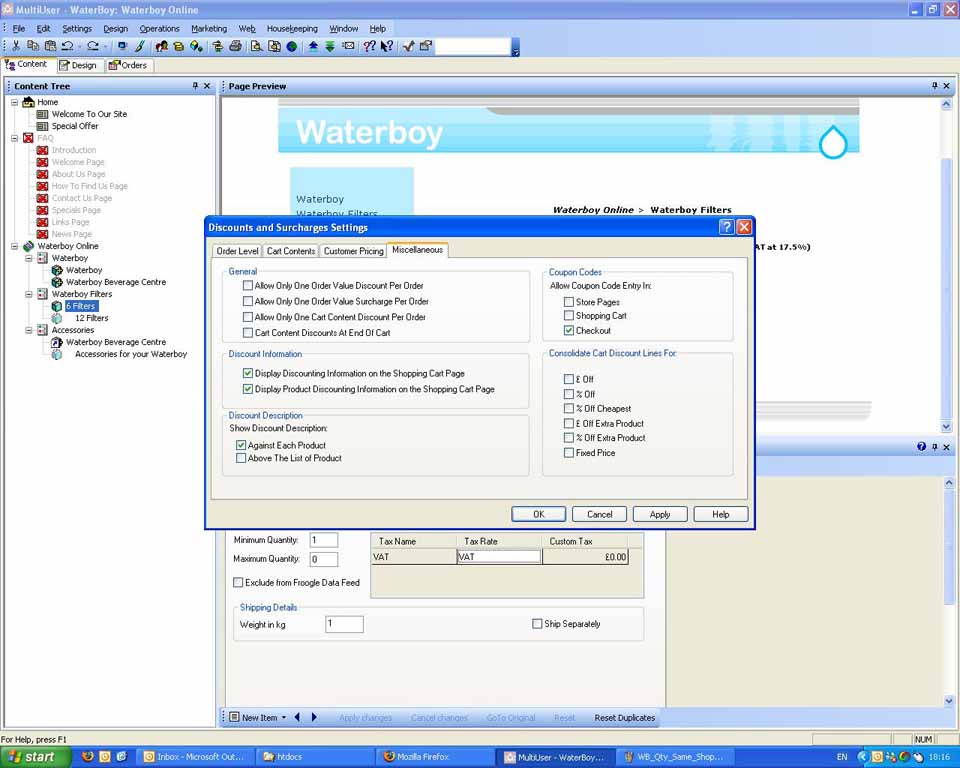Uncheck the Checkout coupon code checkbox
The image size is (960, 768).
coord(569,330)
